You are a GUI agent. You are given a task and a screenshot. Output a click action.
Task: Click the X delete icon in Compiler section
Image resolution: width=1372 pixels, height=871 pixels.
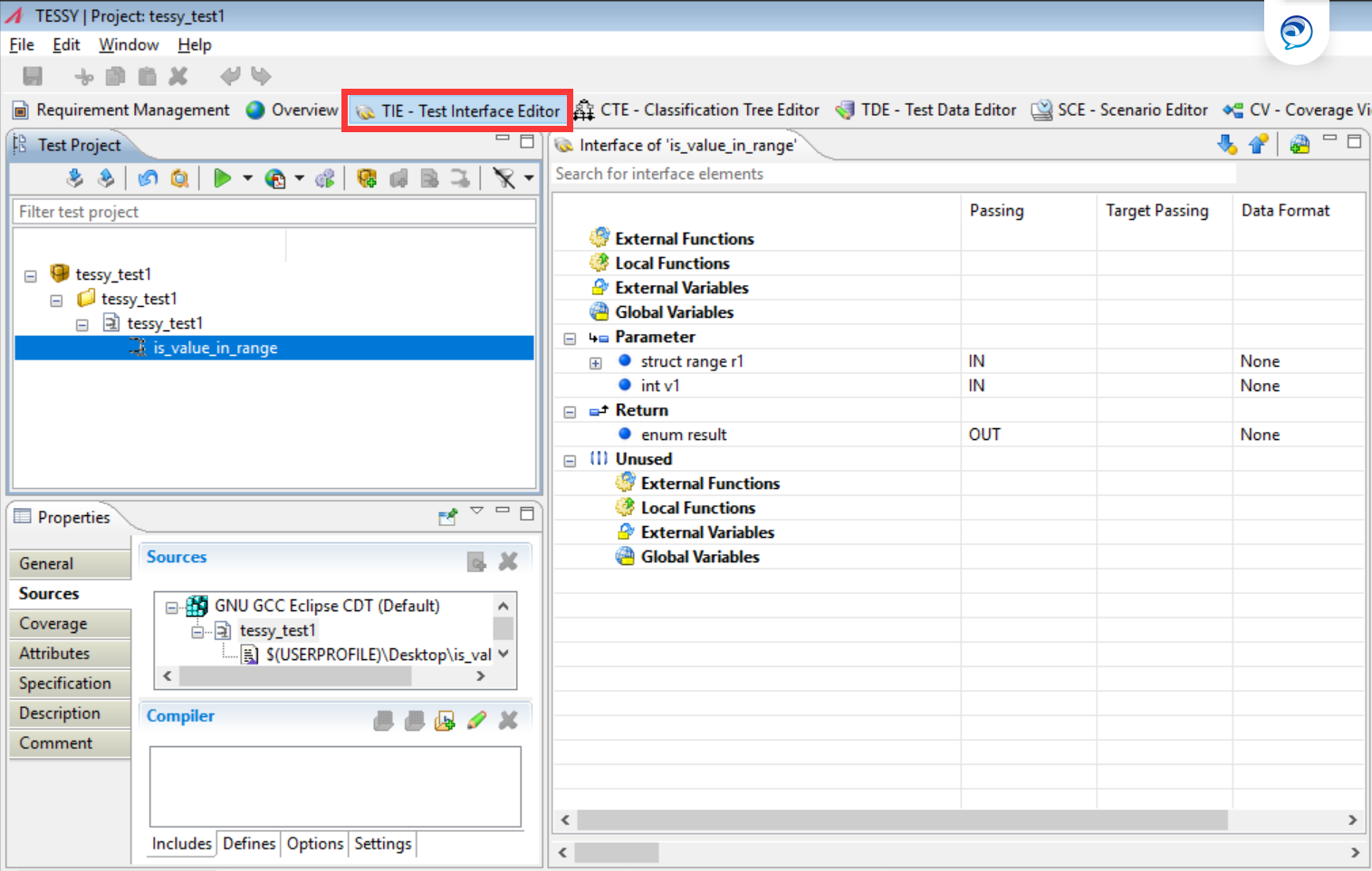point(508,721)
